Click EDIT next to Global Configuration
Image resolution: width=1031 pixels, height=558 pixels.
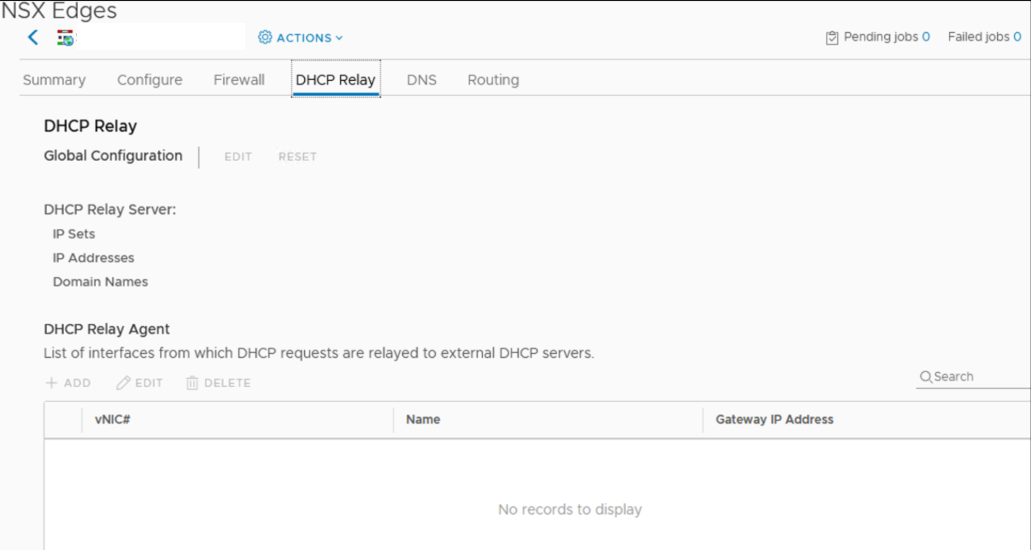238,156
